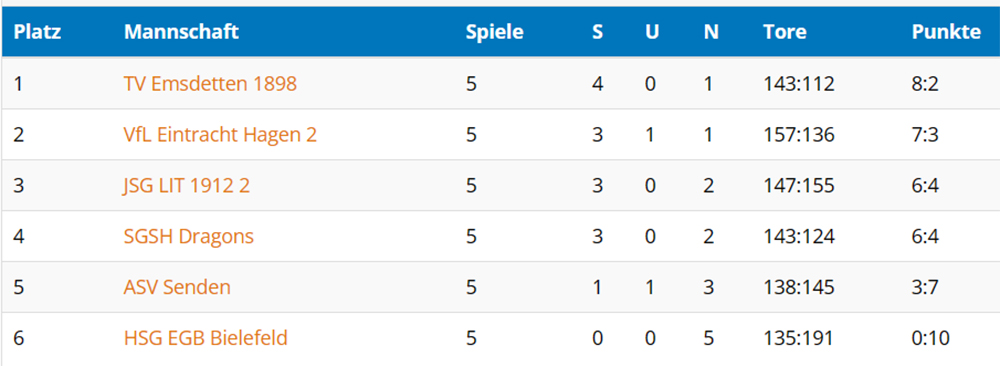This screenshot has width=1000, height=366.
Task: Click the U draws column header
Action: 651,32
